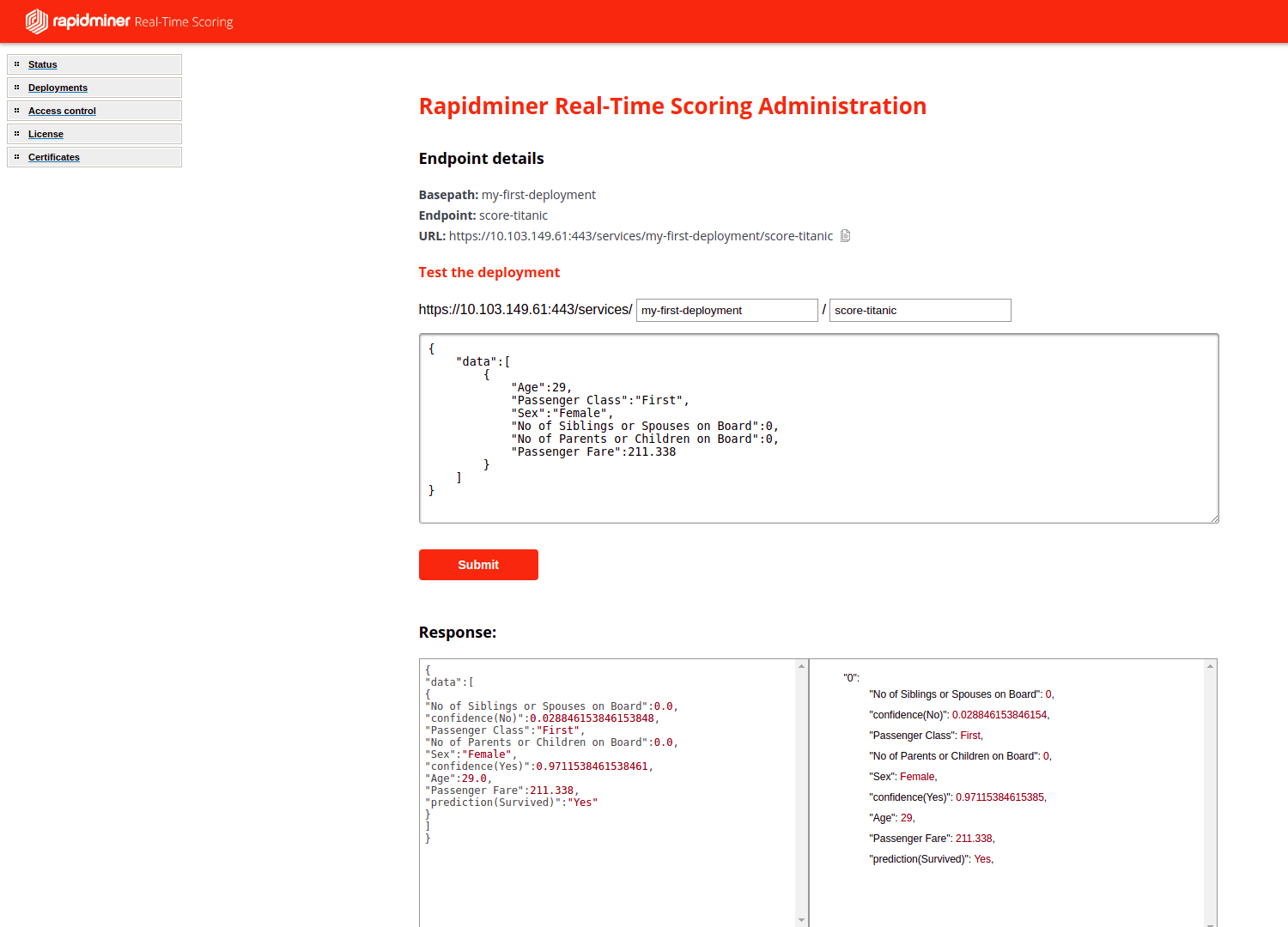The width and height of the screenshot is (1288, 927).
Task: Click the grid bullet icon beside Access control
Action: 16,111
